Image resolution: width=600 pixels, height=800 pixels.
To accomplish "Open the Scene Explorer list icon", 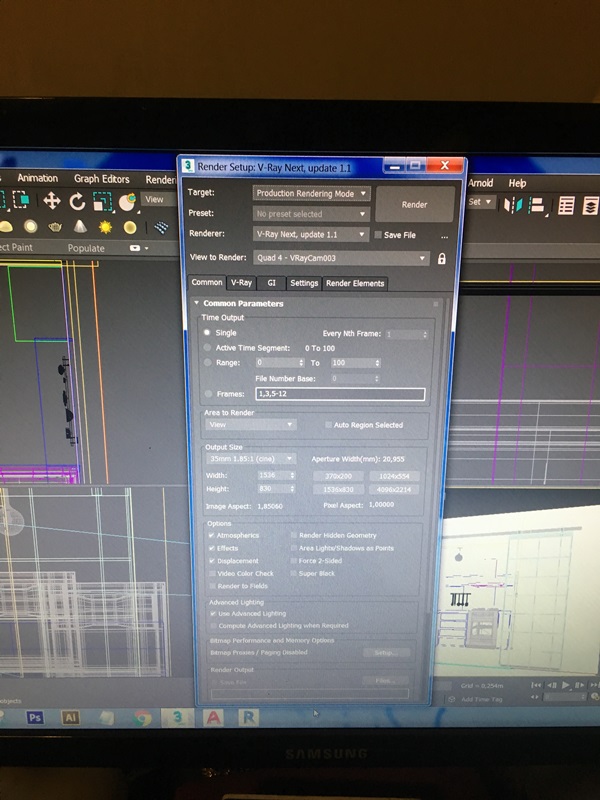I will click(566, 206).
